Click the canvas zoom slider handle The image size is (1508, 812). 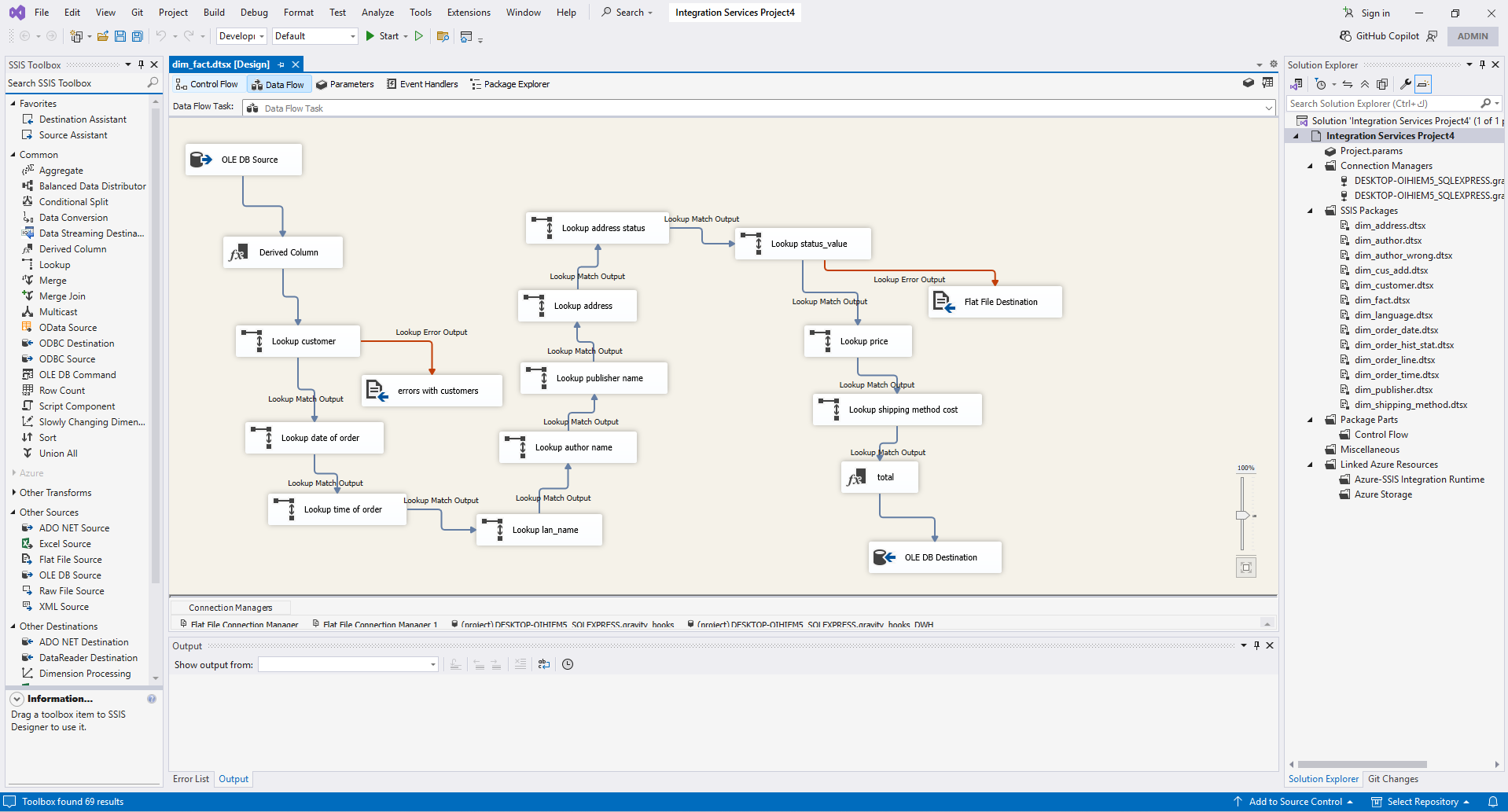1242,516
